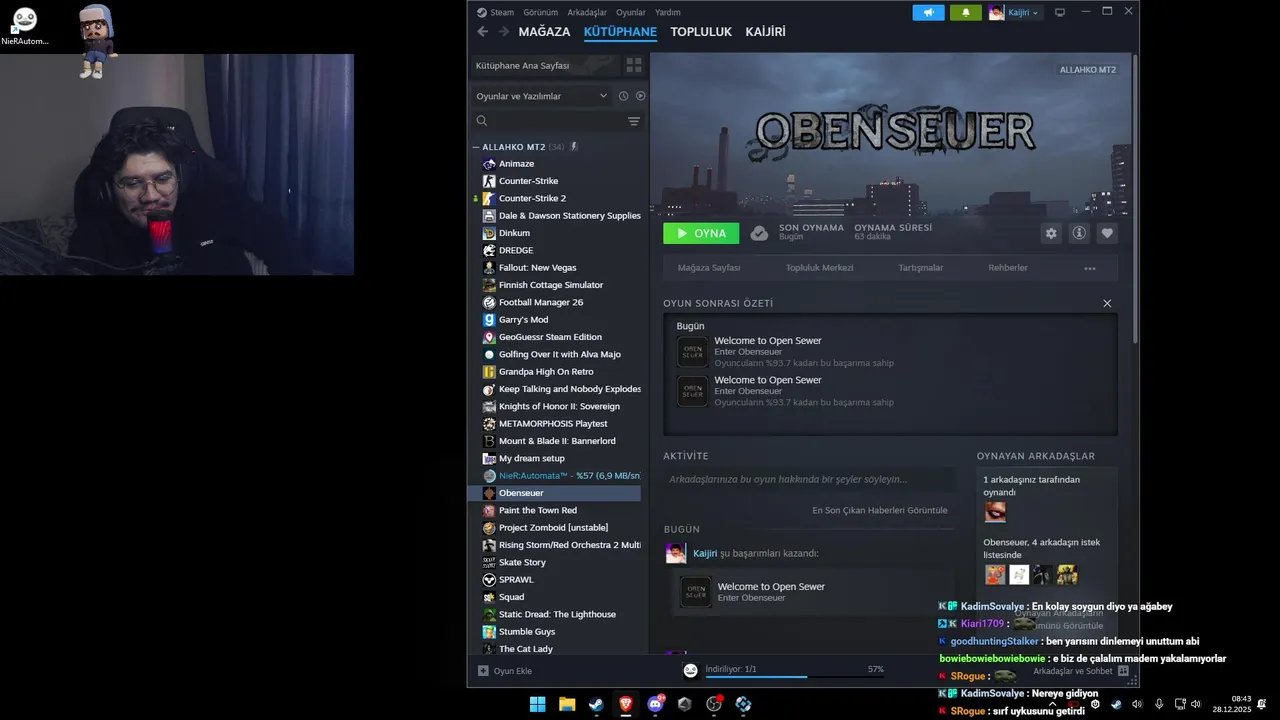Viewport: 1280px width, 720px height.
Task: Select Project Zomboid [unstable] entry
Action: pyautogui.click(x=555, y=527)
